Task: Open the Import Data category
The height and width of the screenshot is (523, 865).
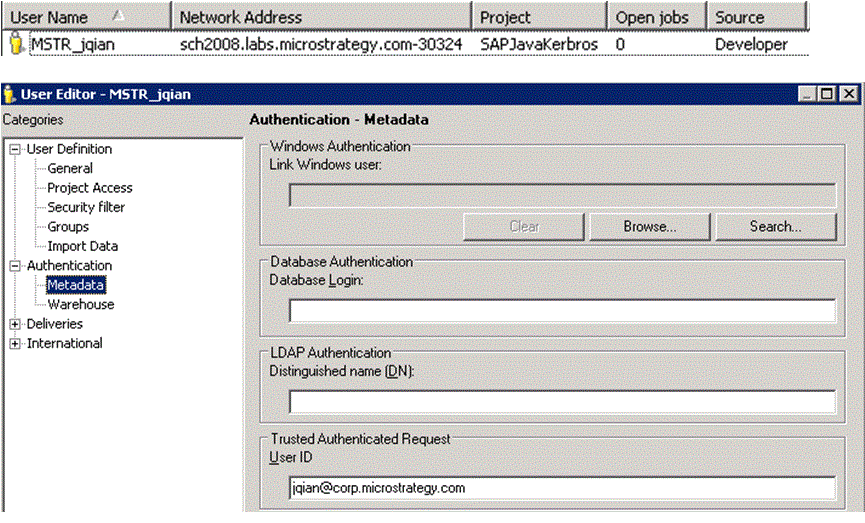Action: [x=83, y=246]
